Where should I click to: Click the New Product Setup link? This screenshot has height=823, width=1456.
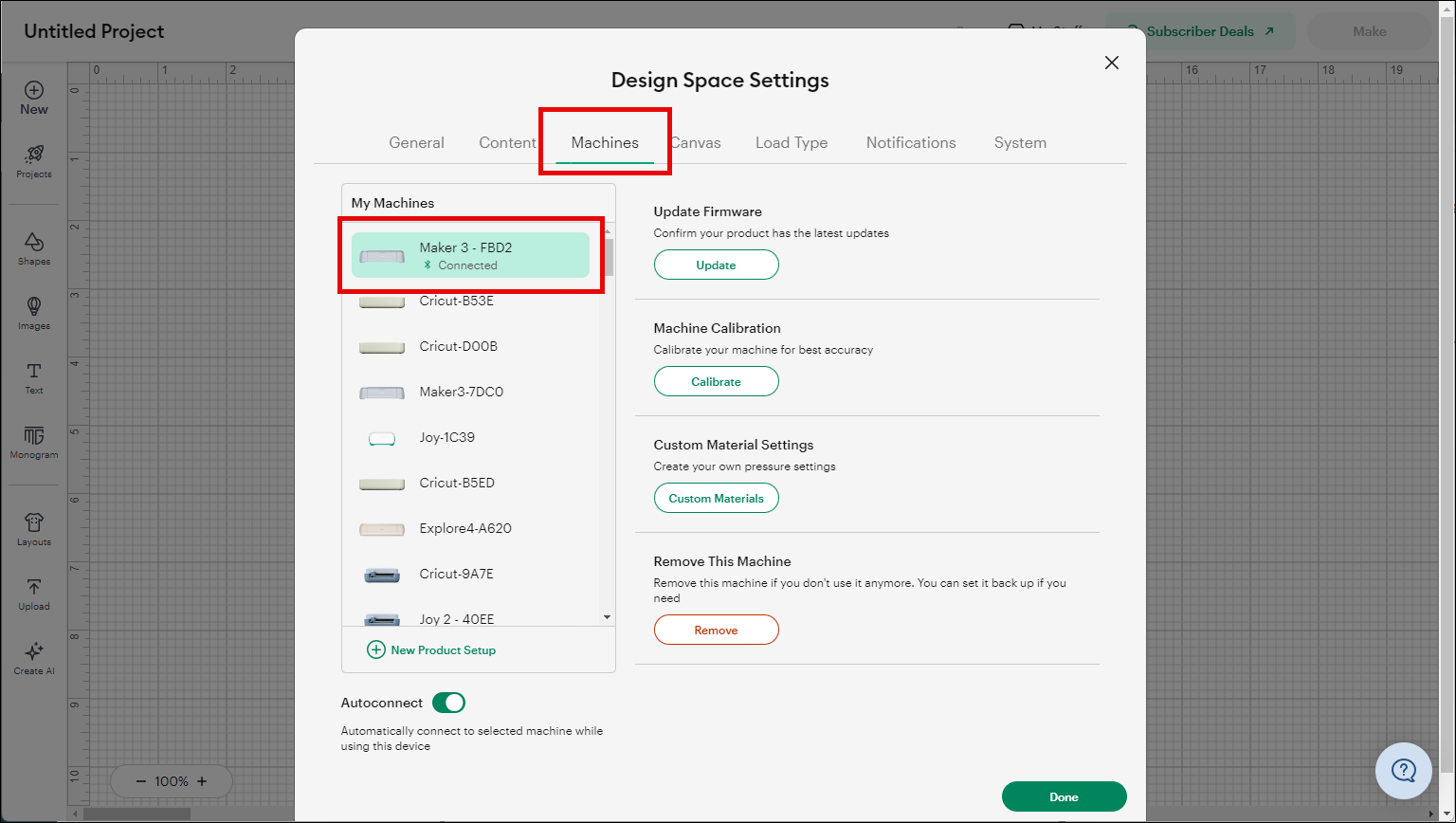click(431, 650)
